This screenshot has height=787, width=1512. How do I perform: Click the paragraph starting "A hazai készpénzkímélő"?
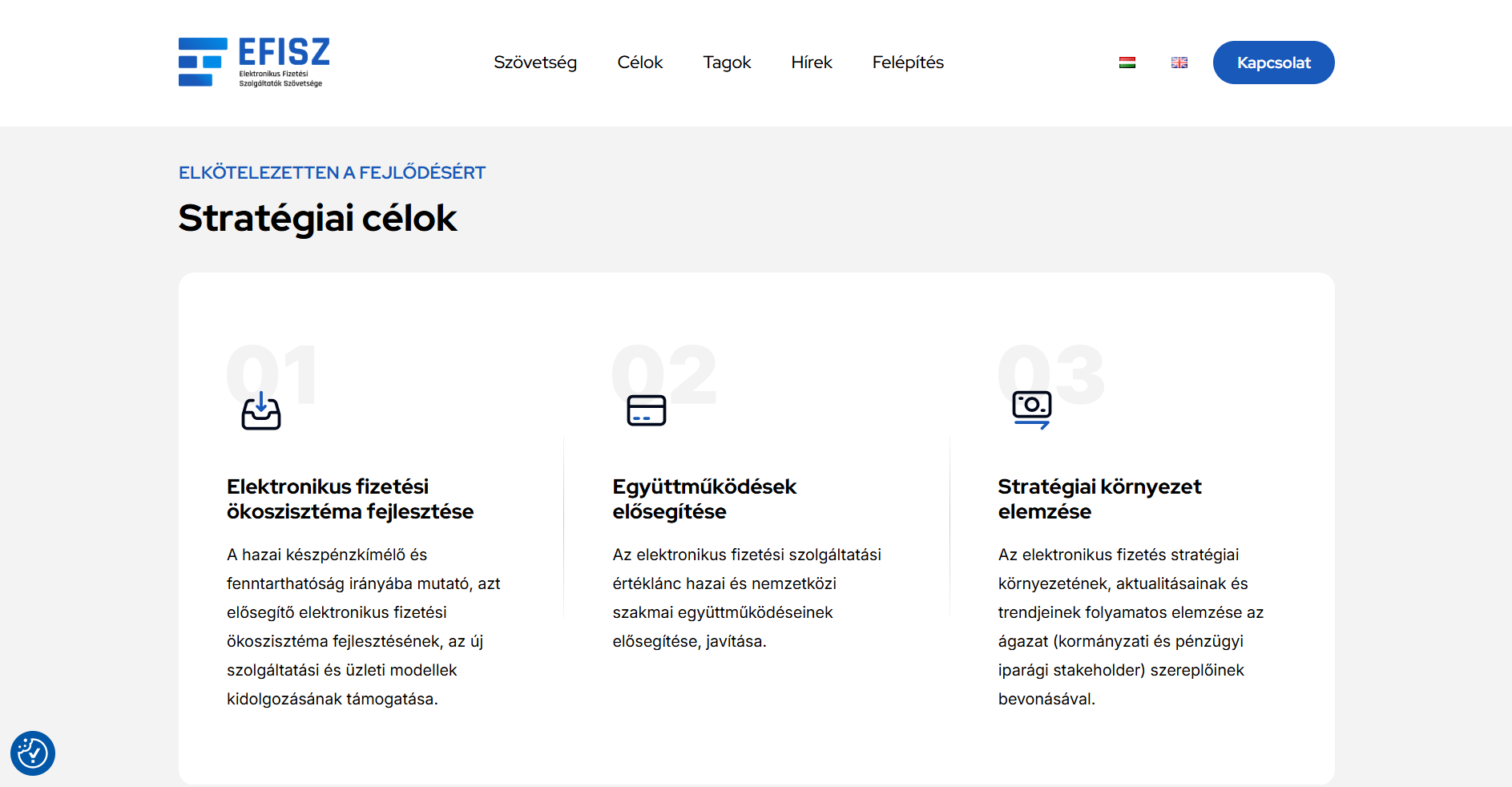tap(364, 627)
